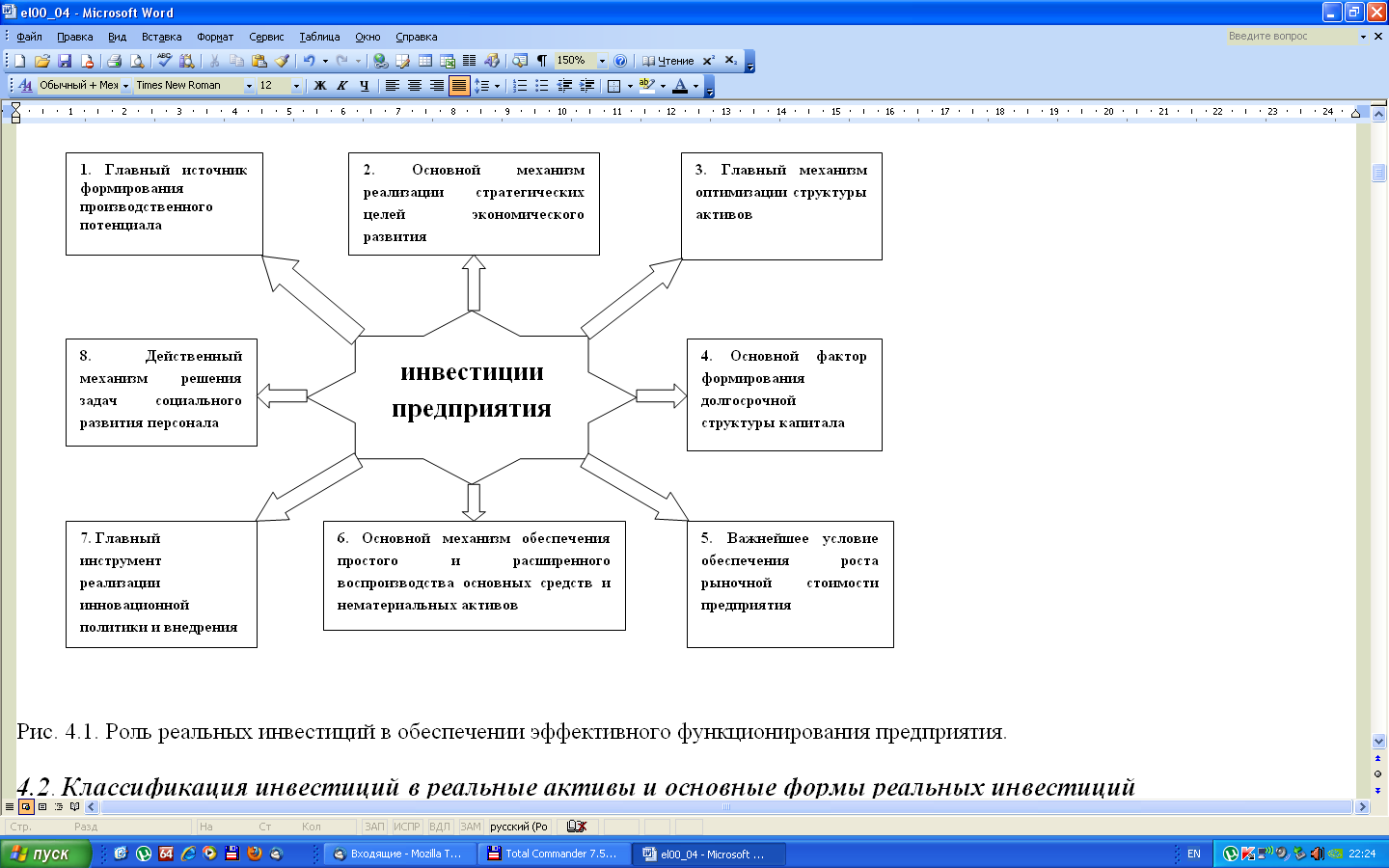This screenshot has width=1389, height=868.
Task: Type a question in 'Введите вопрос' box
Action: tap(1291, 37)
